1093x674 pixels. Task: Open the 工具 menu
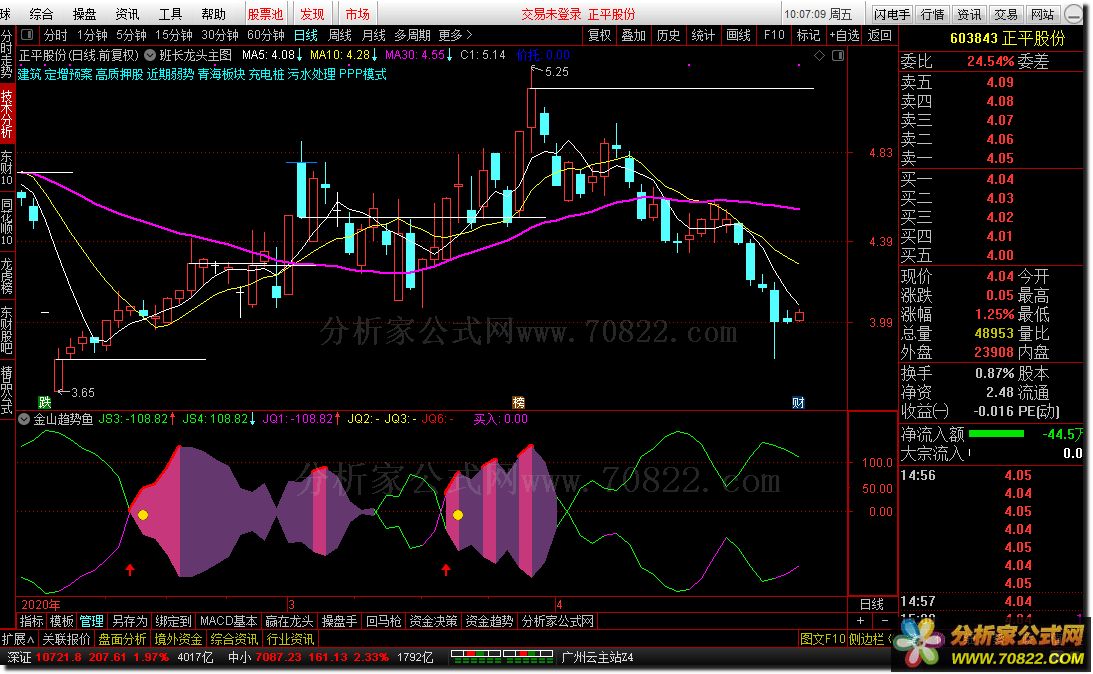pyautogui.click(x=170, y=14)
